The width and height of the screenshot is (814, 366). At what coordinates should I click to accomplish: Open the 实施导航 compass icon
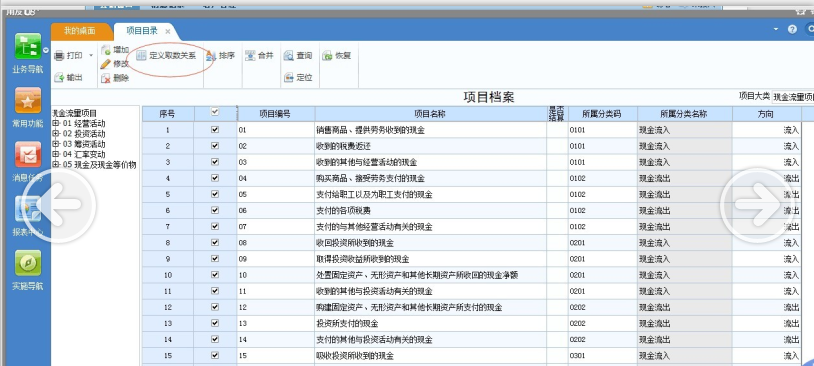point(28,263)
